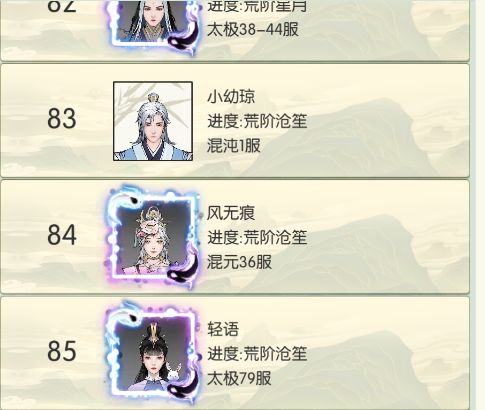Click the white koi ornament atop 风无痕's frame
Screen dimensions: 485x410
click(124, 199)
